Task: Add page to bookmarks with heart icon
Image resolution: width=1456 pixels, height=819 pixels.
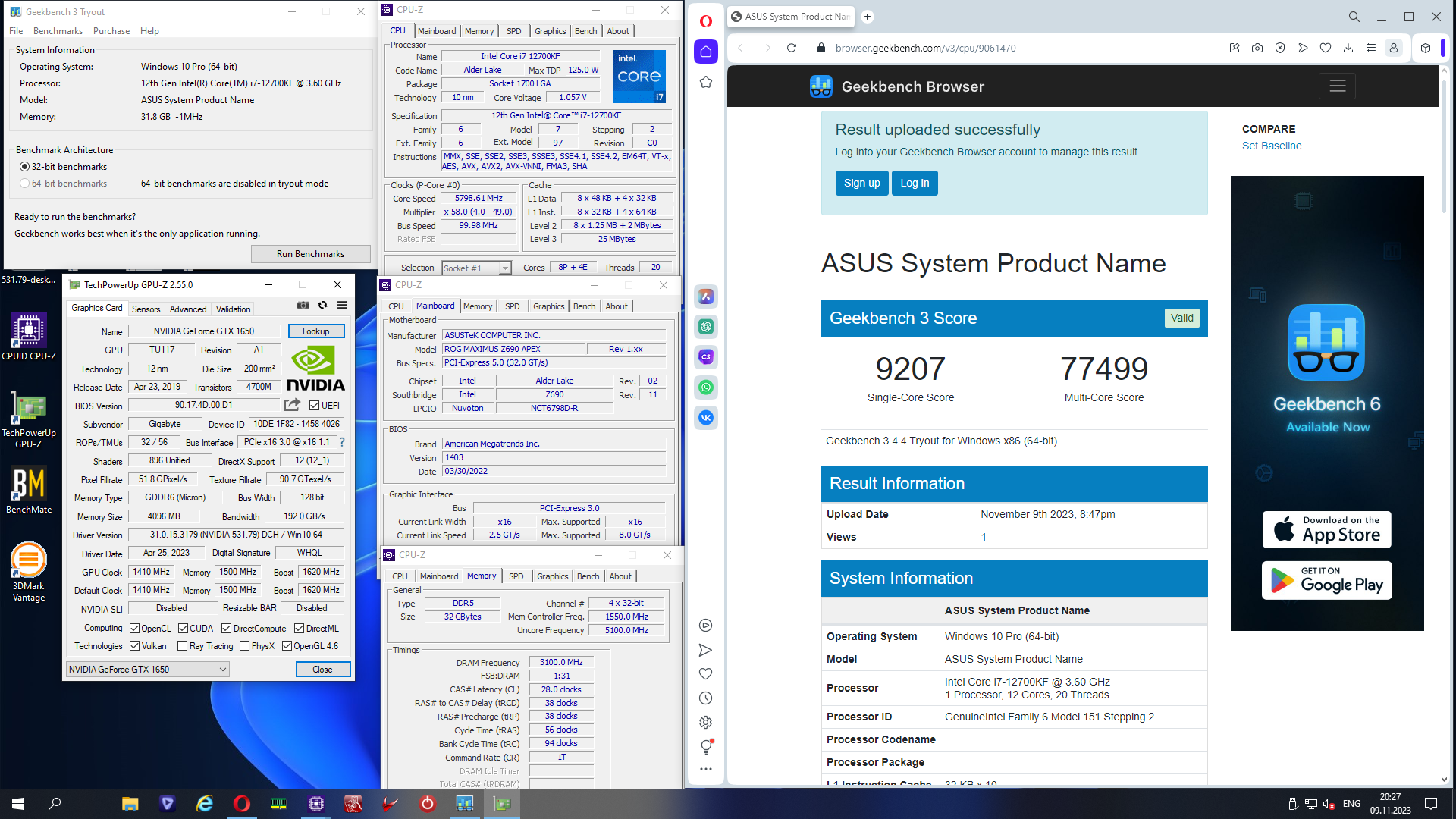Action: (1326, 48)
